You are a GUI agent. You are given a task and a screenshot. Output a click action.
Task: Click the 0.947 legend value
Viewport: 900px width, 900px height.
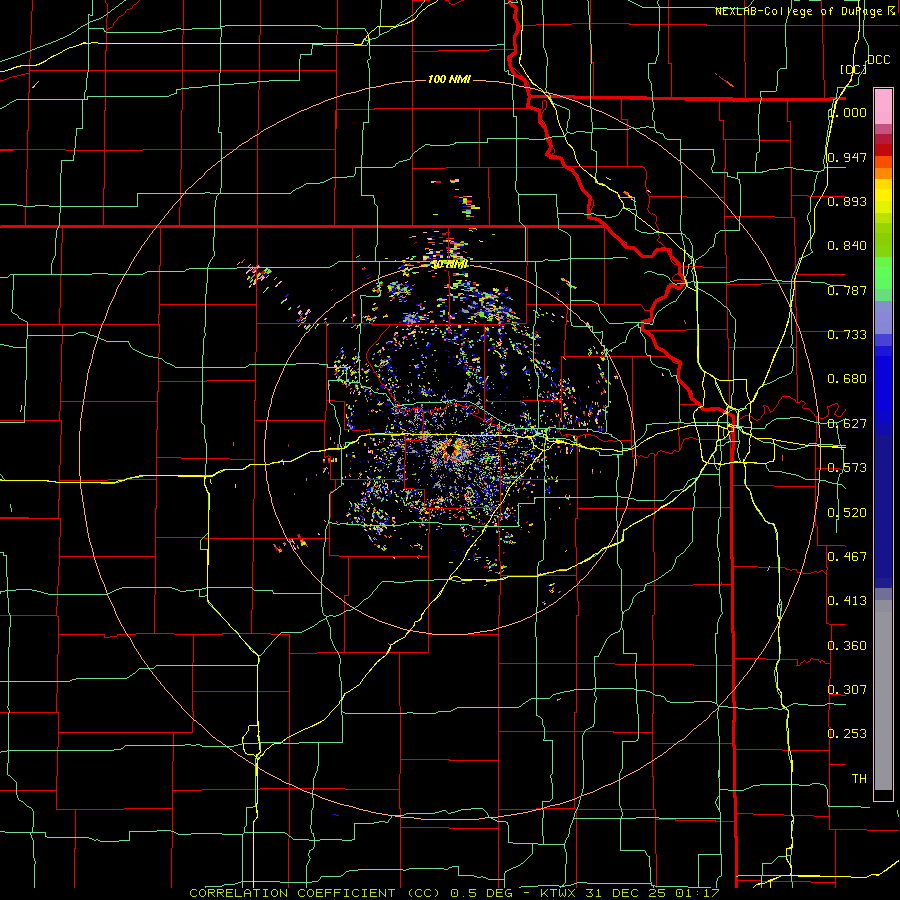[847, 157]
